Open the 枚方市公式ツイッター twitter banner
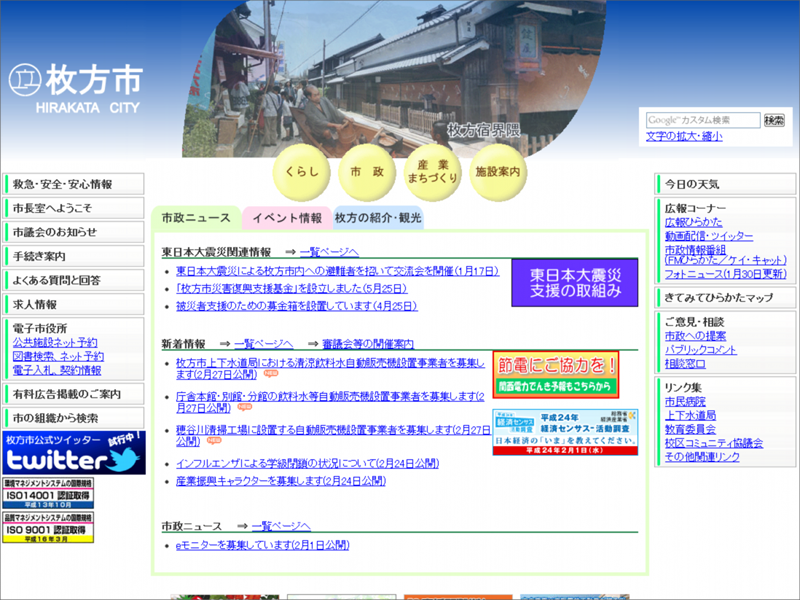Viewport: 800px width, 600px height. (73, 453)
